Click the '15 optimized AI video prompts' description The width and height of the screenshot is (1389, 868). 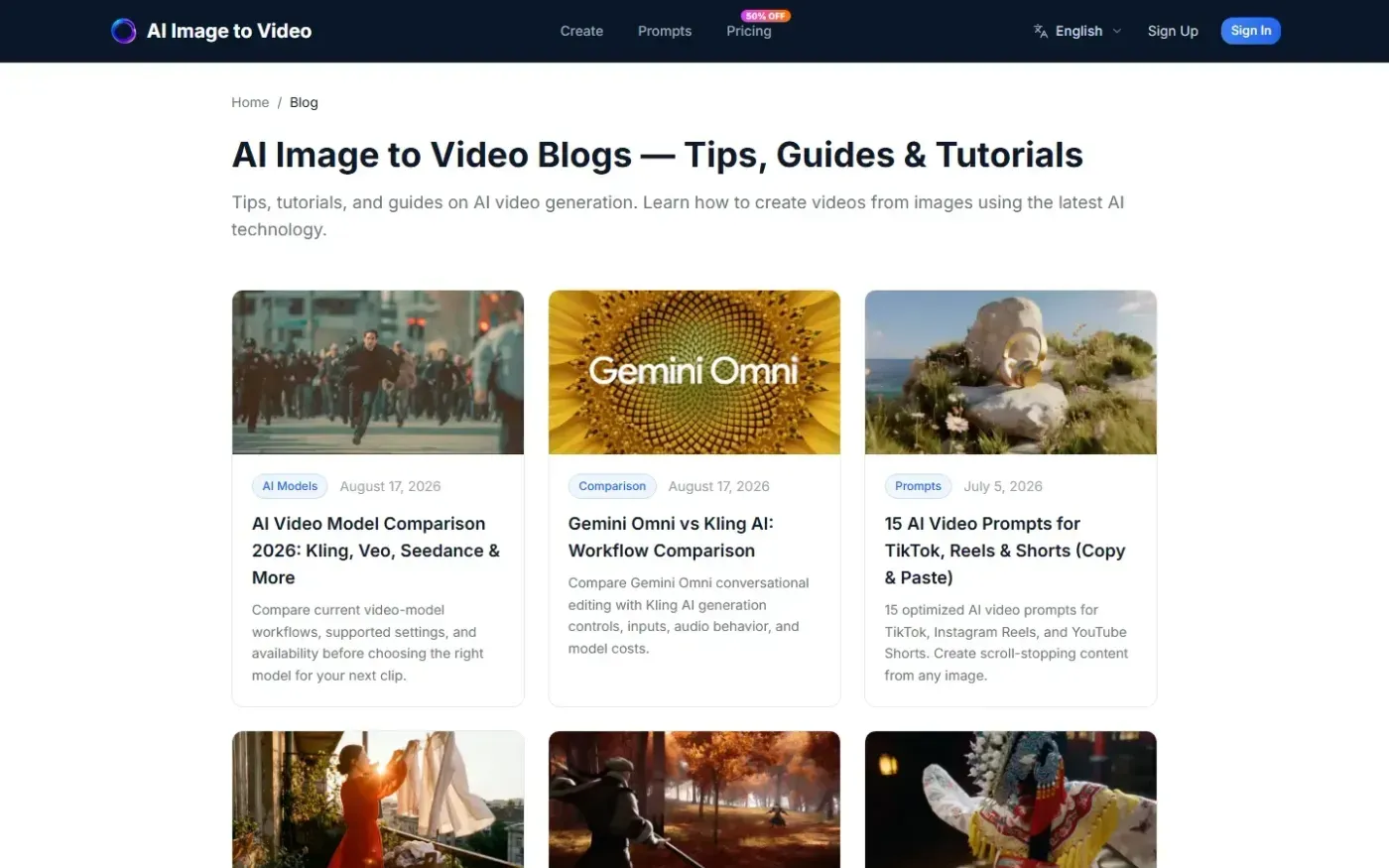(1006, 643)
